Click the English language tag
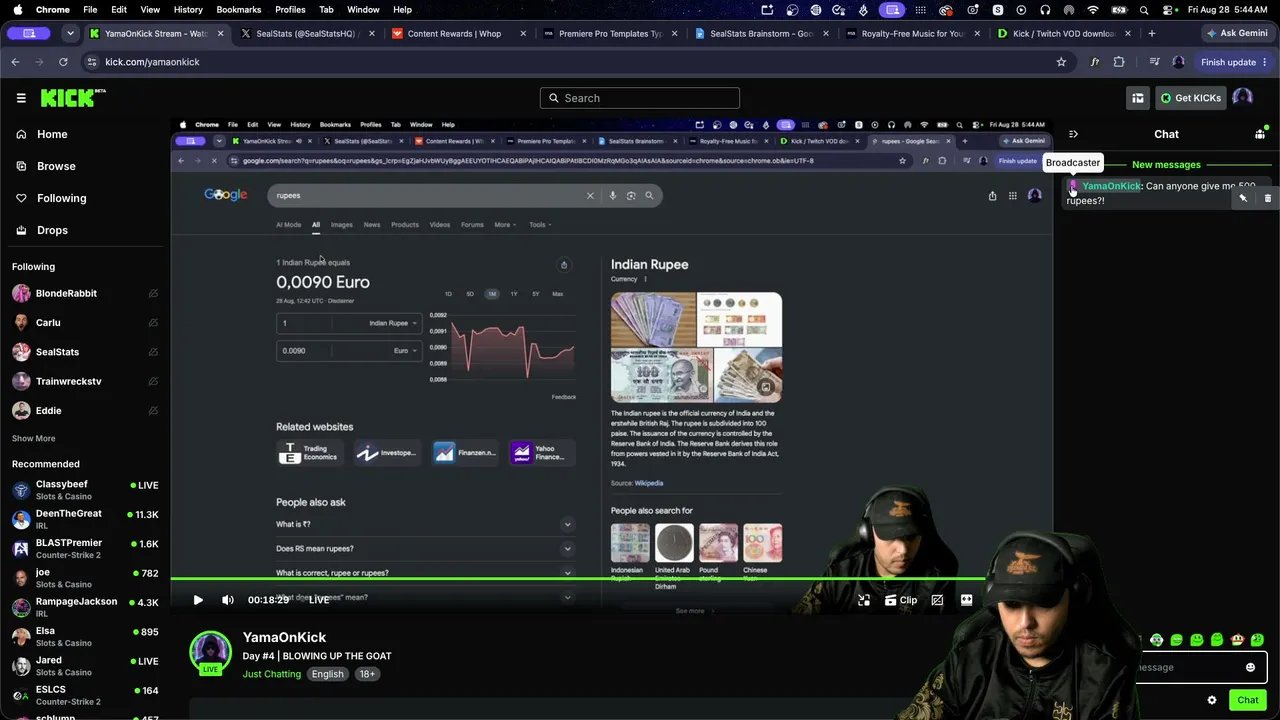The width and height of the screenshot is (1280, 720). point(327,674)
